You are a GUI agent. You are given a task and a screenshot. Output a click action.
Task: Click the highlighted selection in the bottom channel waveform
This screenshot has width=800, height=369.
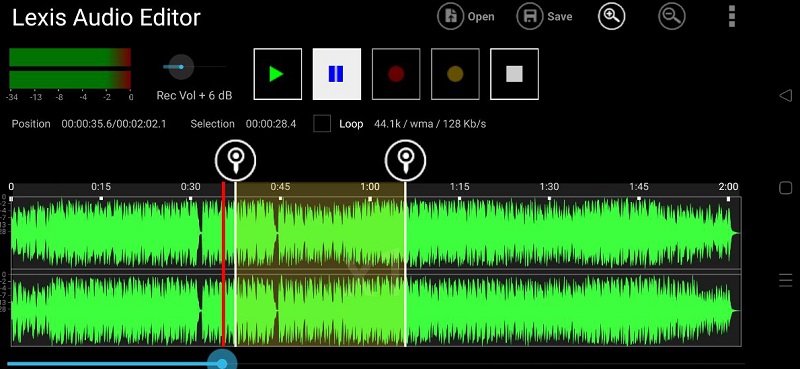[320, 310]
